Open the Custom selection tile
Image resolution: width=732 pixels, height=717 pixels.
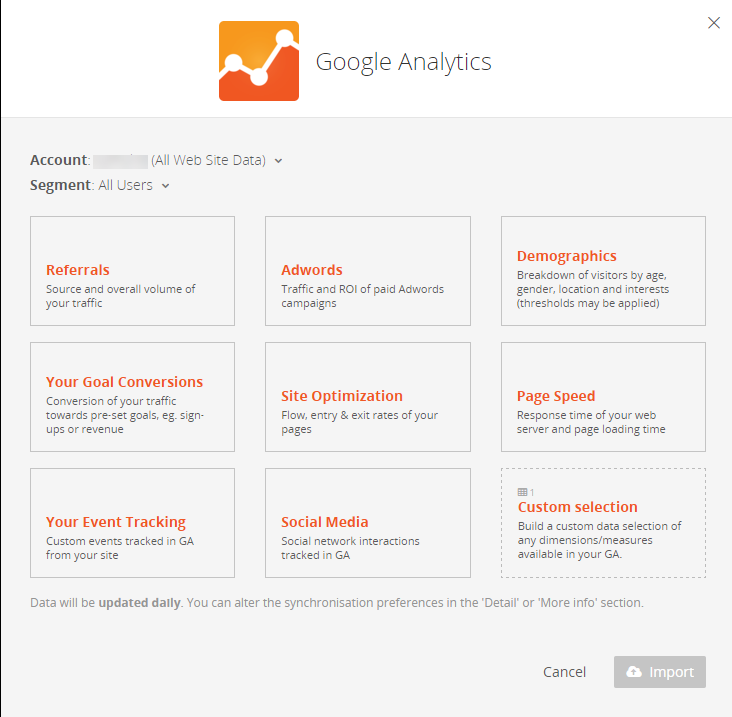pyautogui.click(x=603, y=523)
